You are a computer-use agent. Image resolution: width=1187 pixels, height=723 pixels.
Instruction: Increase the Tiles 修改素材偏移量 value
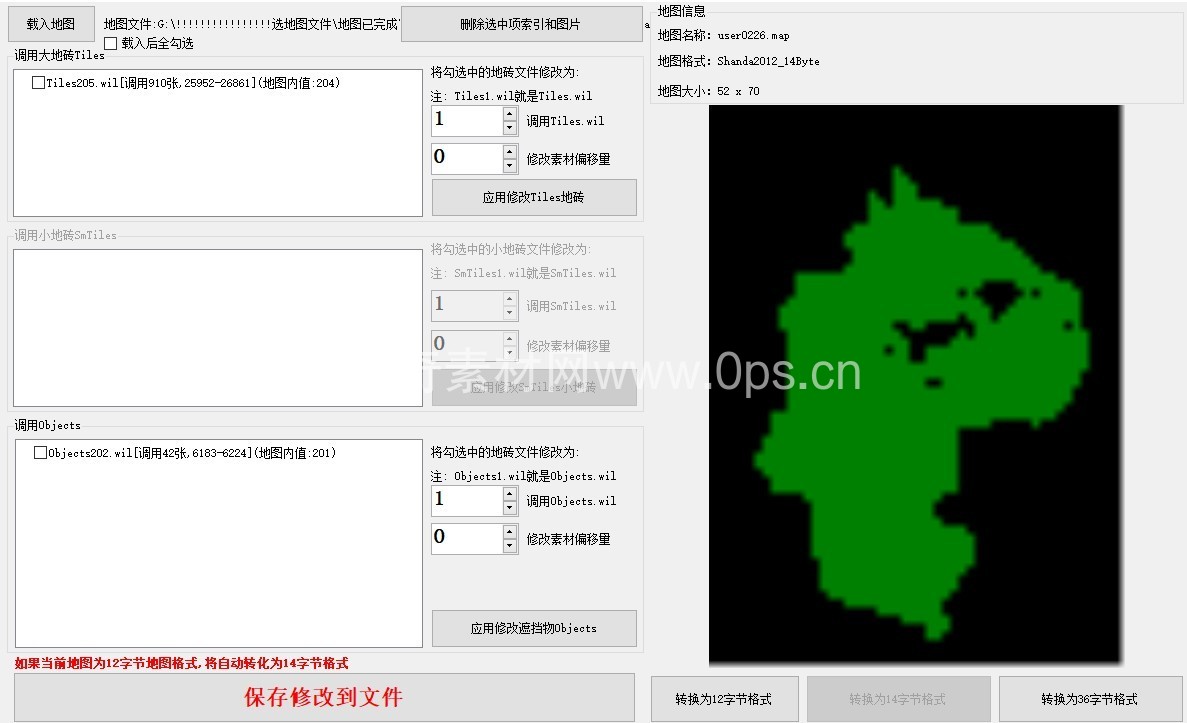pos(510,152)
